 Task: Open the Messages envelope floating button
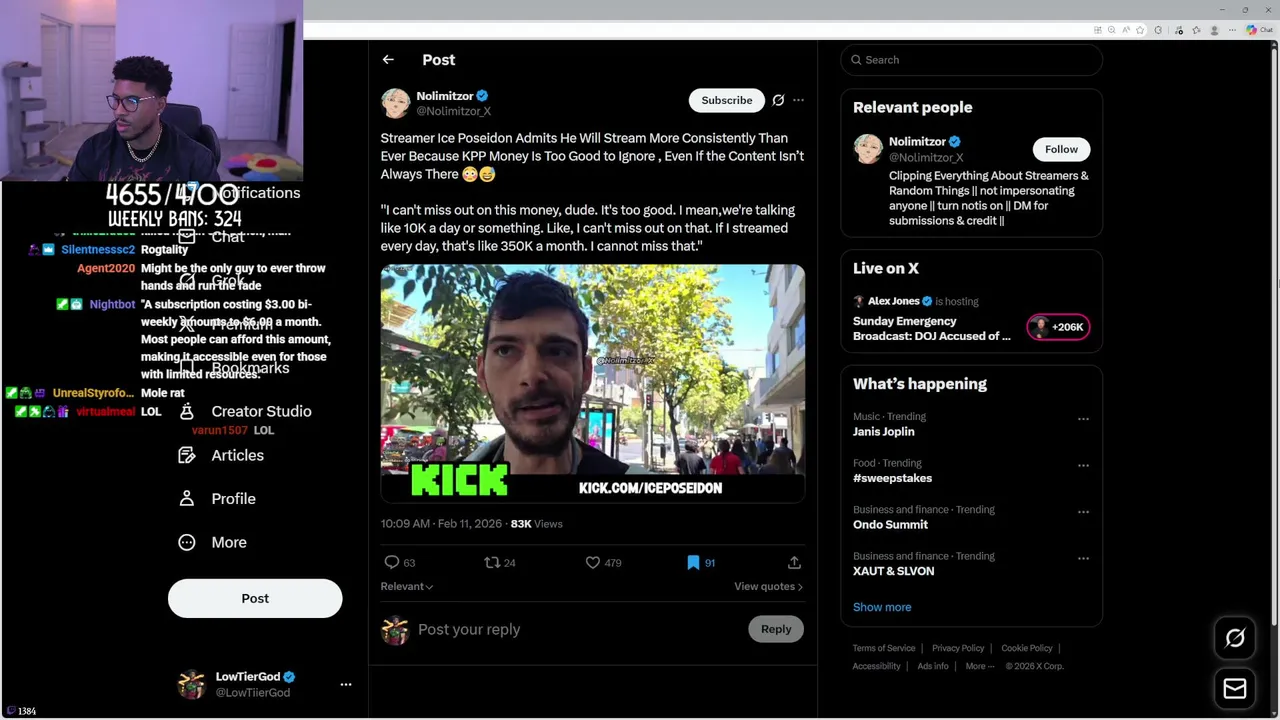pyautogui.click(x=1235, y=688)
